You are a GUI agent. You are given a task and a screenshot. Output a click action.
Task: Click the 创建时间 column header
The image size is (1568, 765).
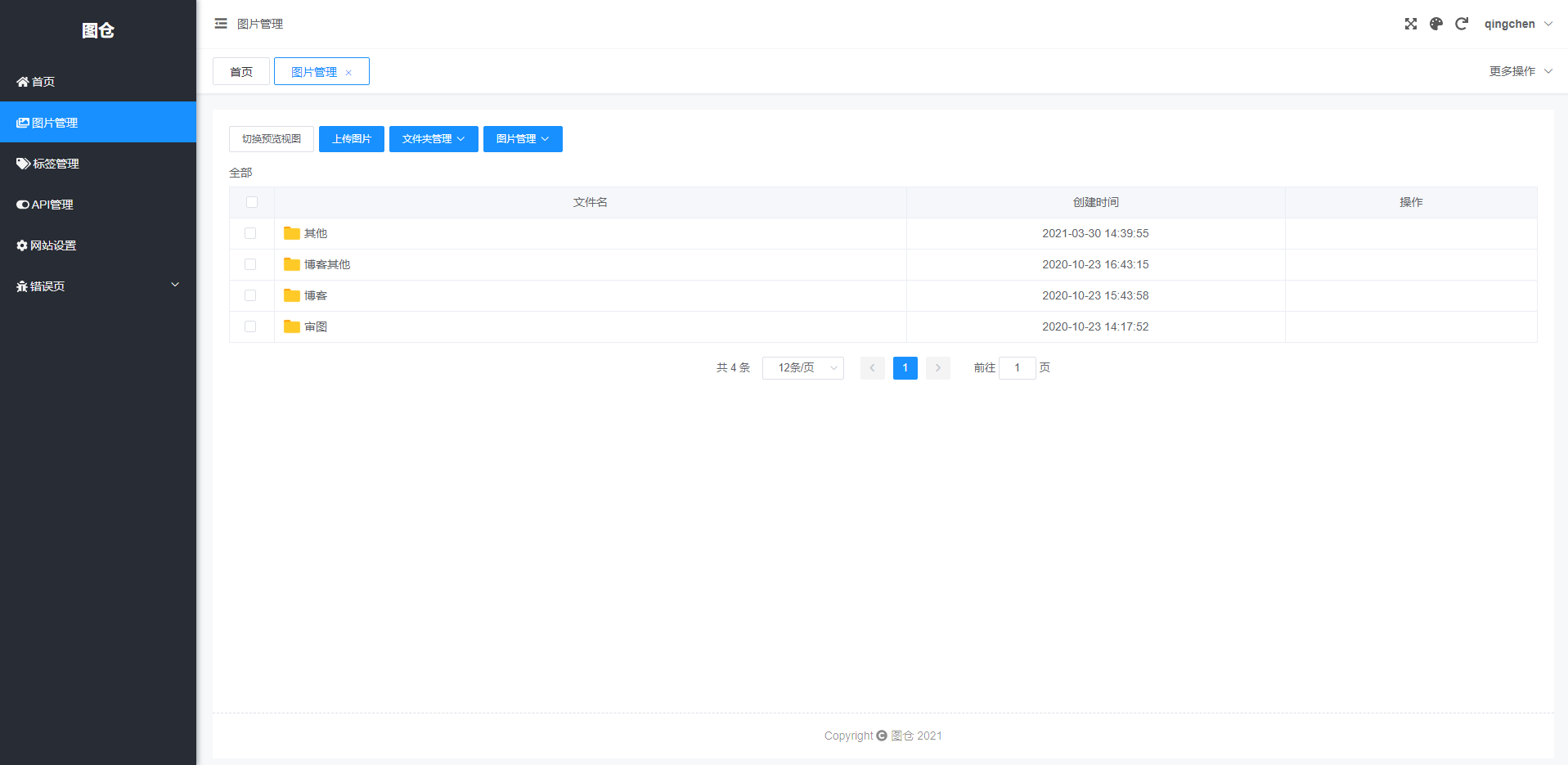tap(1096, 202)
